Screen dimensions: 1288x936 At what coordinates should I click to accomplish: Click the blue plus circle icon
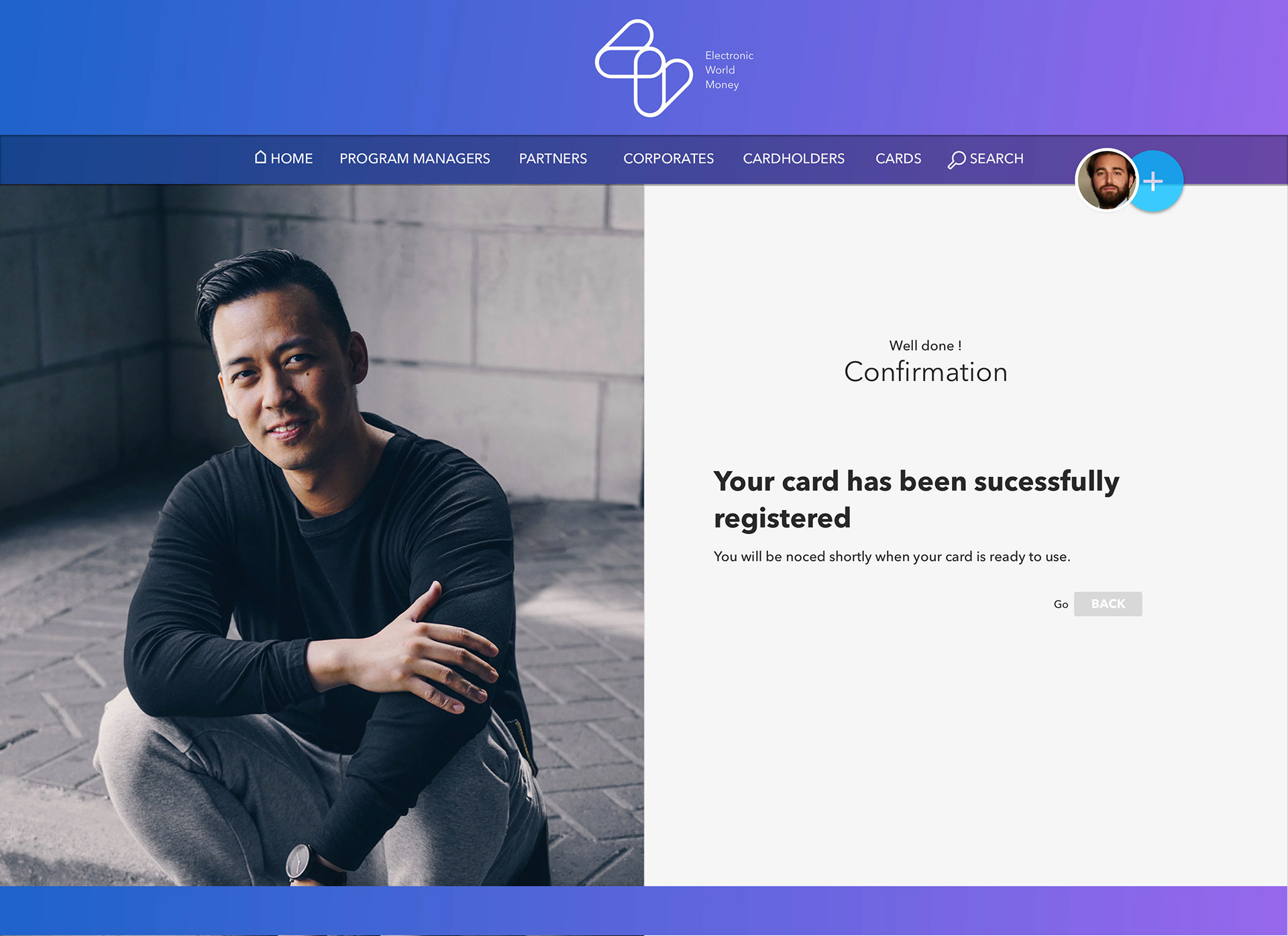[x=1156, y=181]
